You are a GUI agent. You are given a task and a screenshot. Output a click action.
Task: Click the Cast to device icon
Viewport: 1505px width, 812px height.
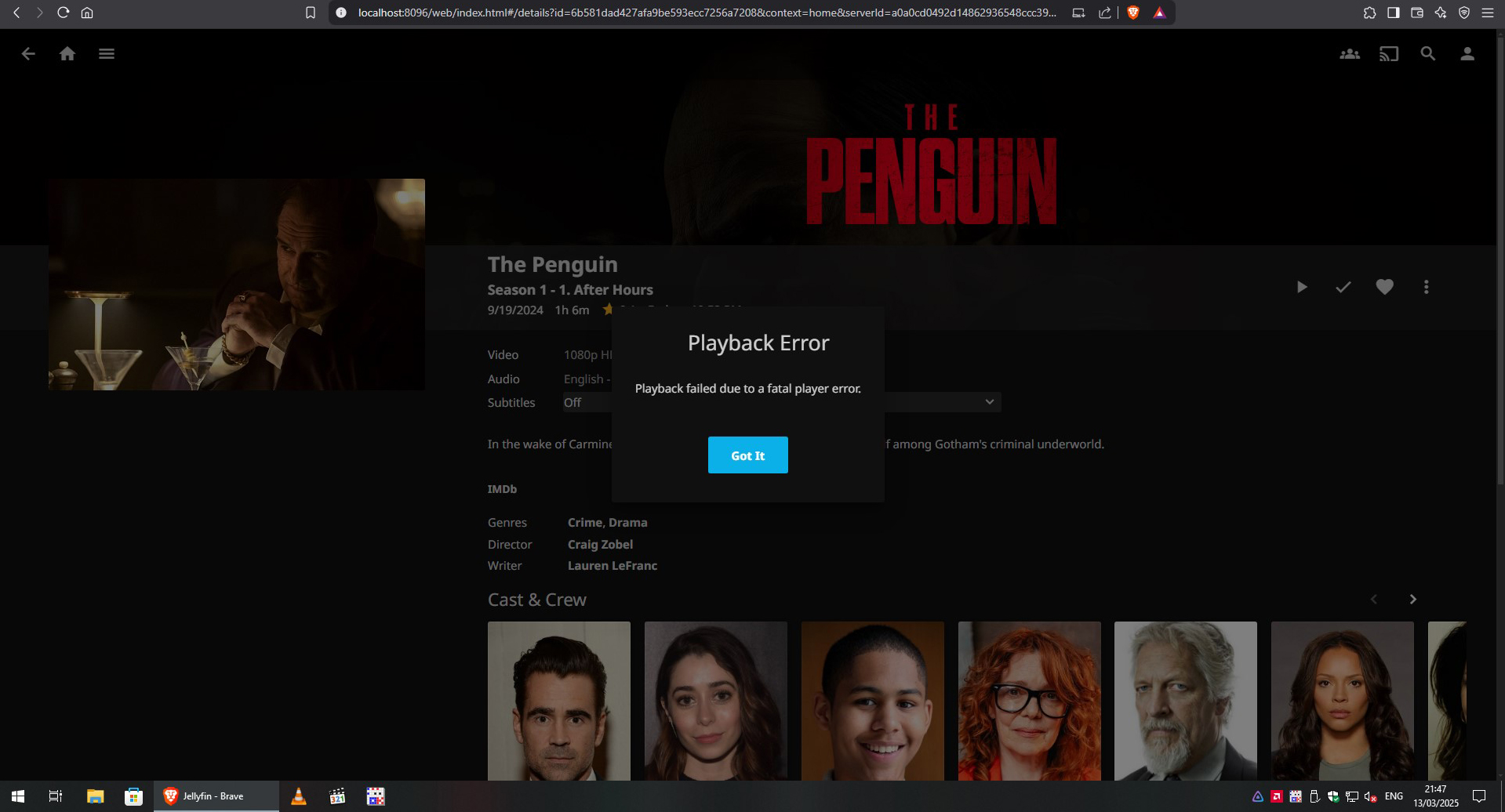1388,54
